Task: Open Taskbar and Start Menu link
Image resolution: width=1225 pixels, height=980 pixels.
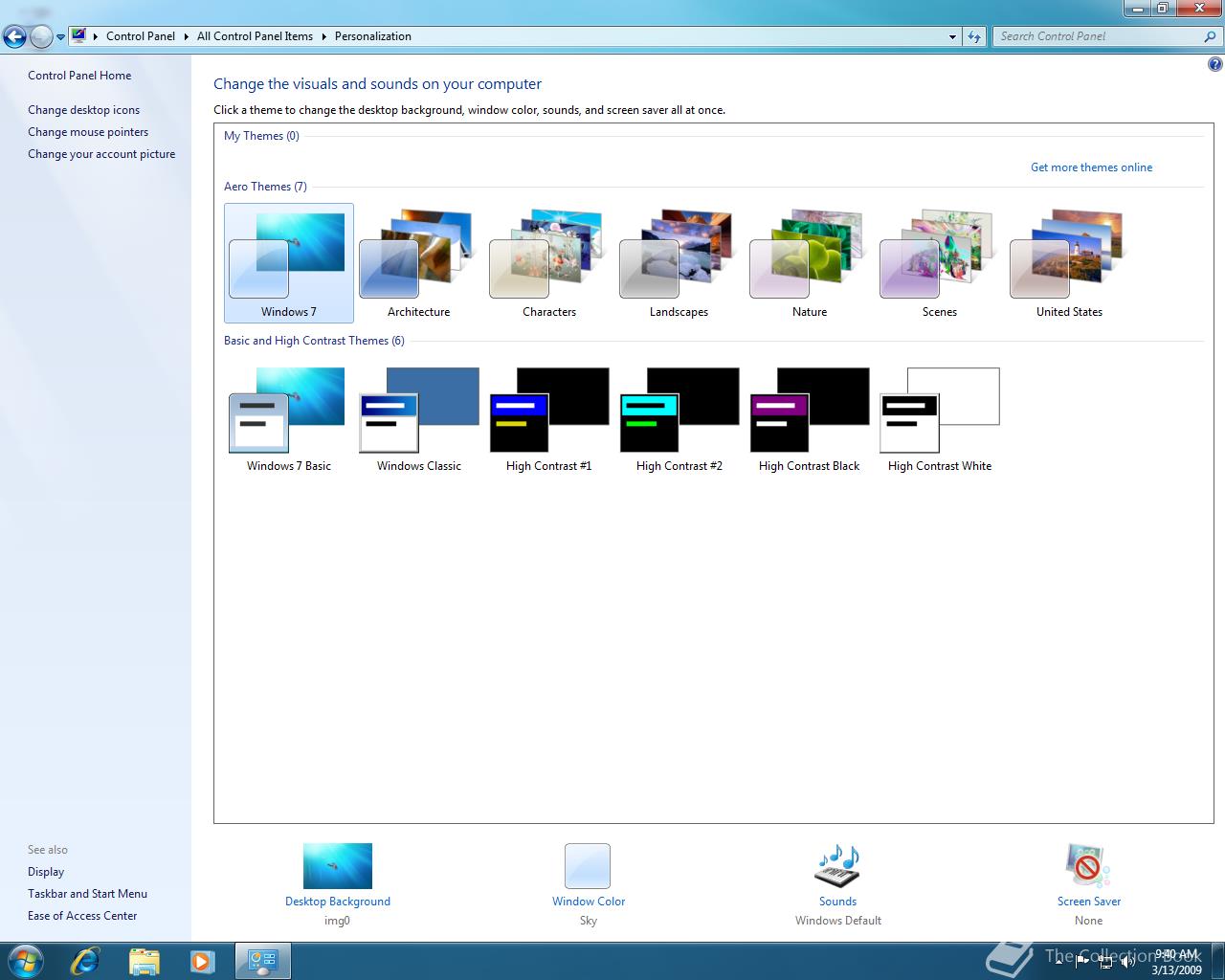Action: 87,894
